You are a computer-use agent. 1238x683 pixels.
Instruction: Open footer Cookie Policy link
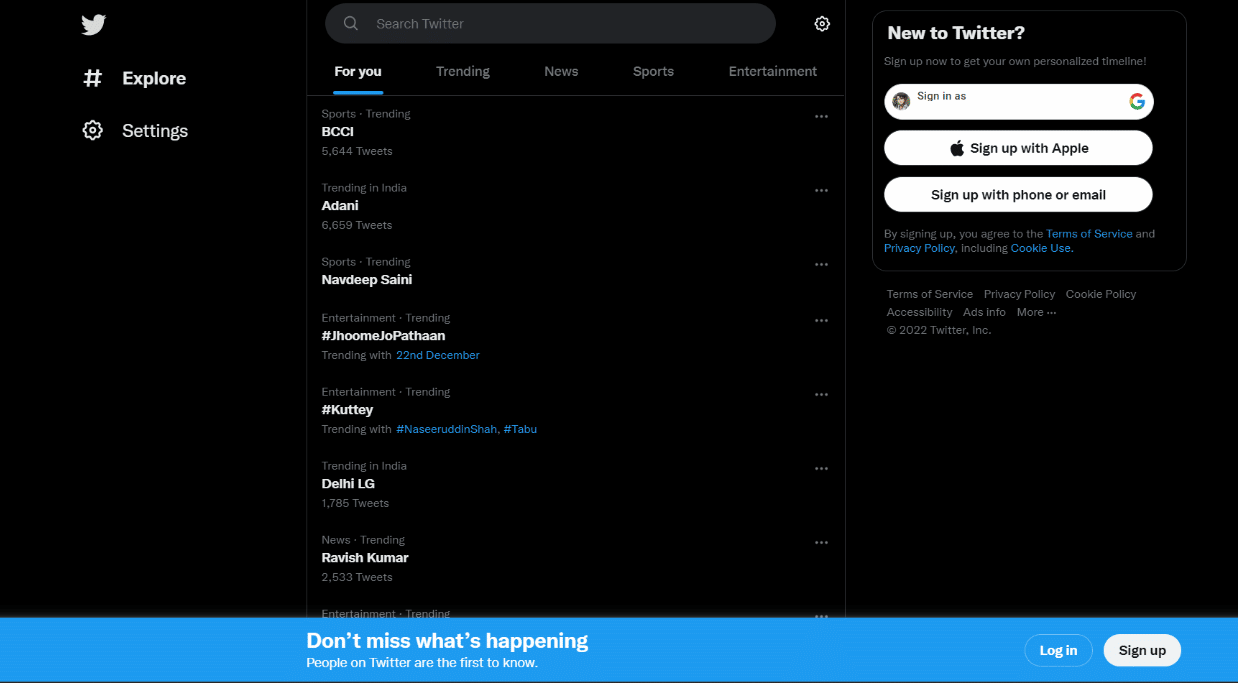pos(1101,294)
